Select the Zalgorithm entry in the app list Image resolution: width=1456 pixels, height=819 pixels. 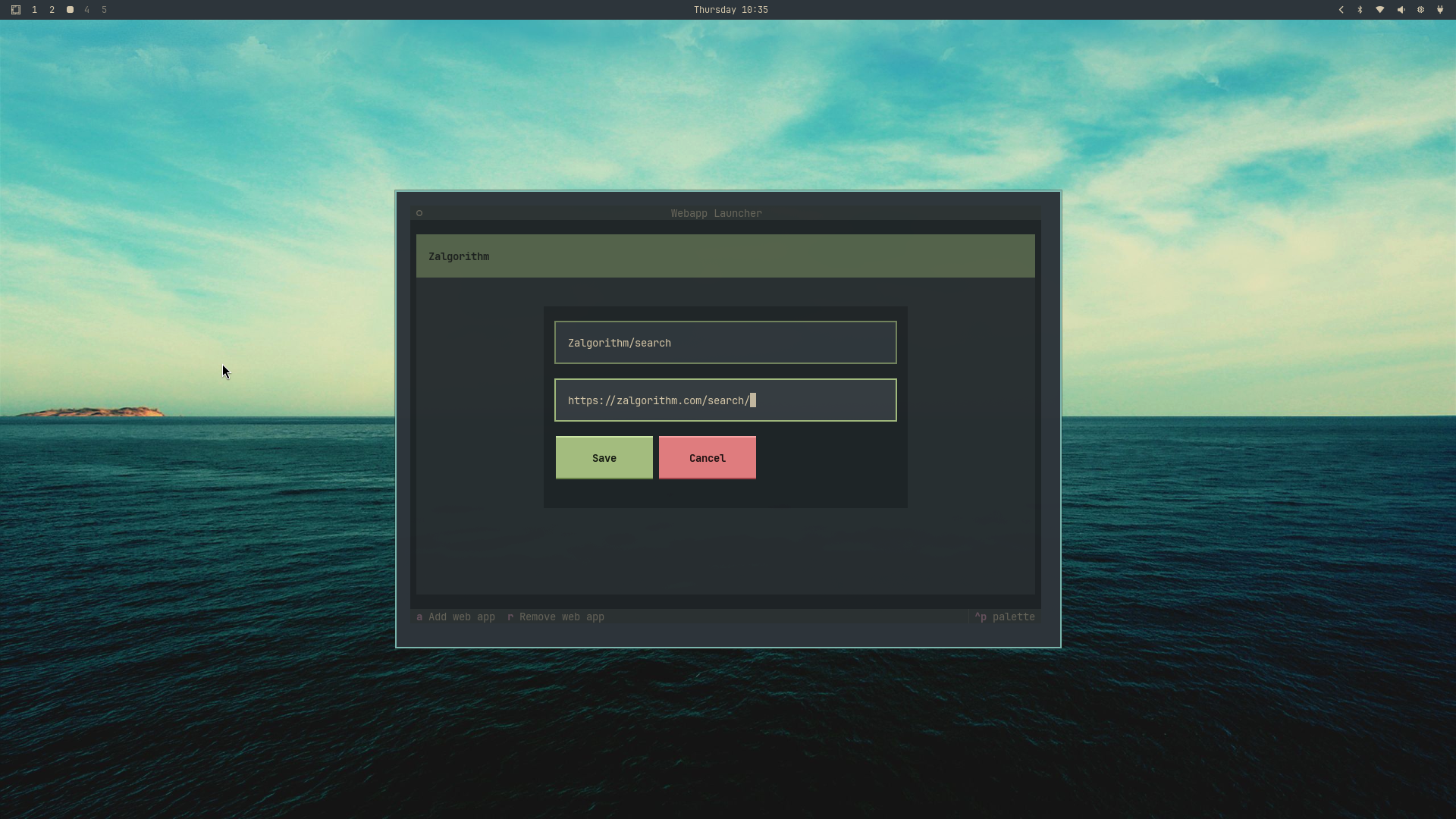click(725, 256)
